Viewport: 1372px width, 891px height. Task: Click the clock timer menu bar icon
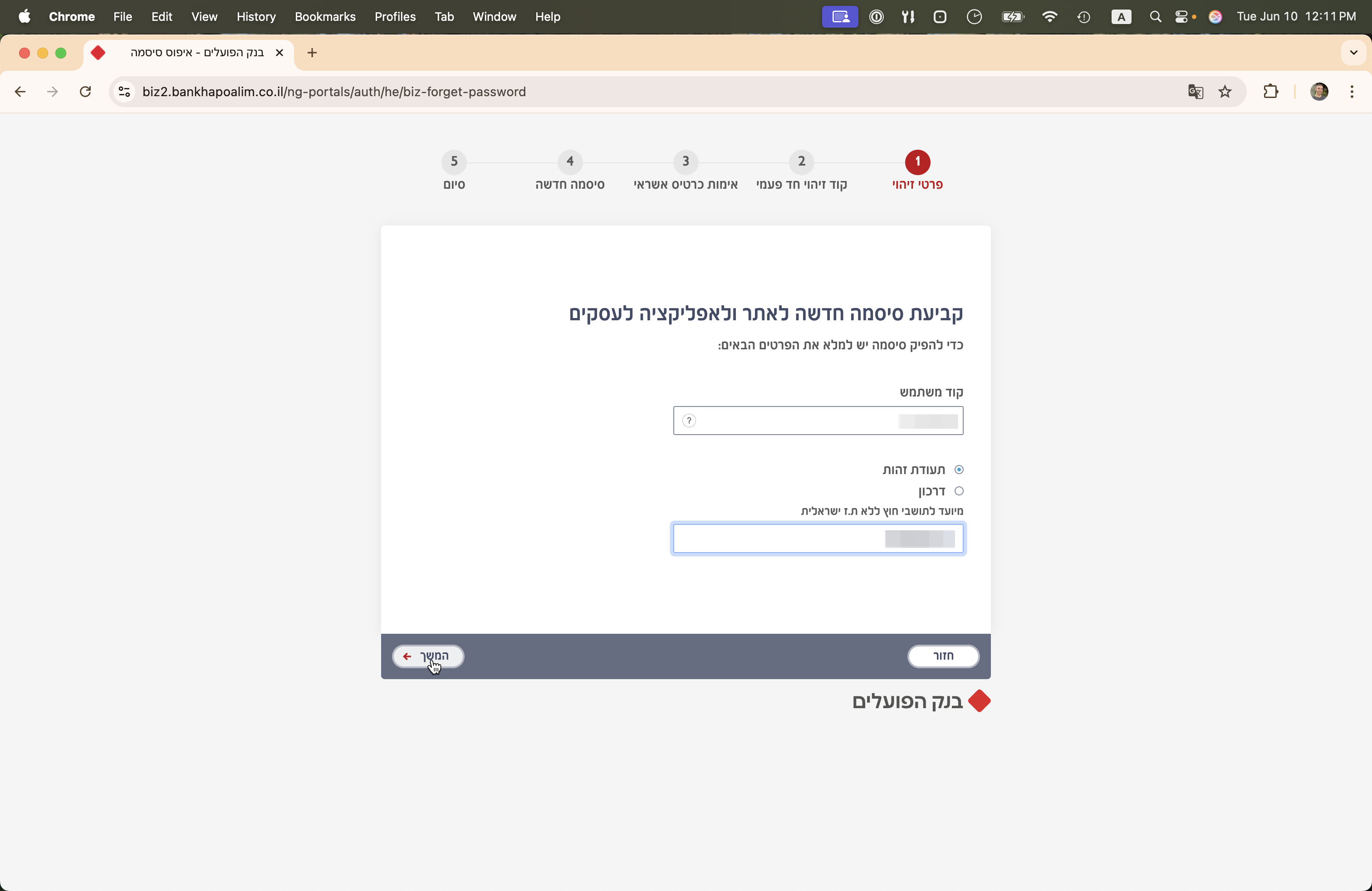pos(974,17)
